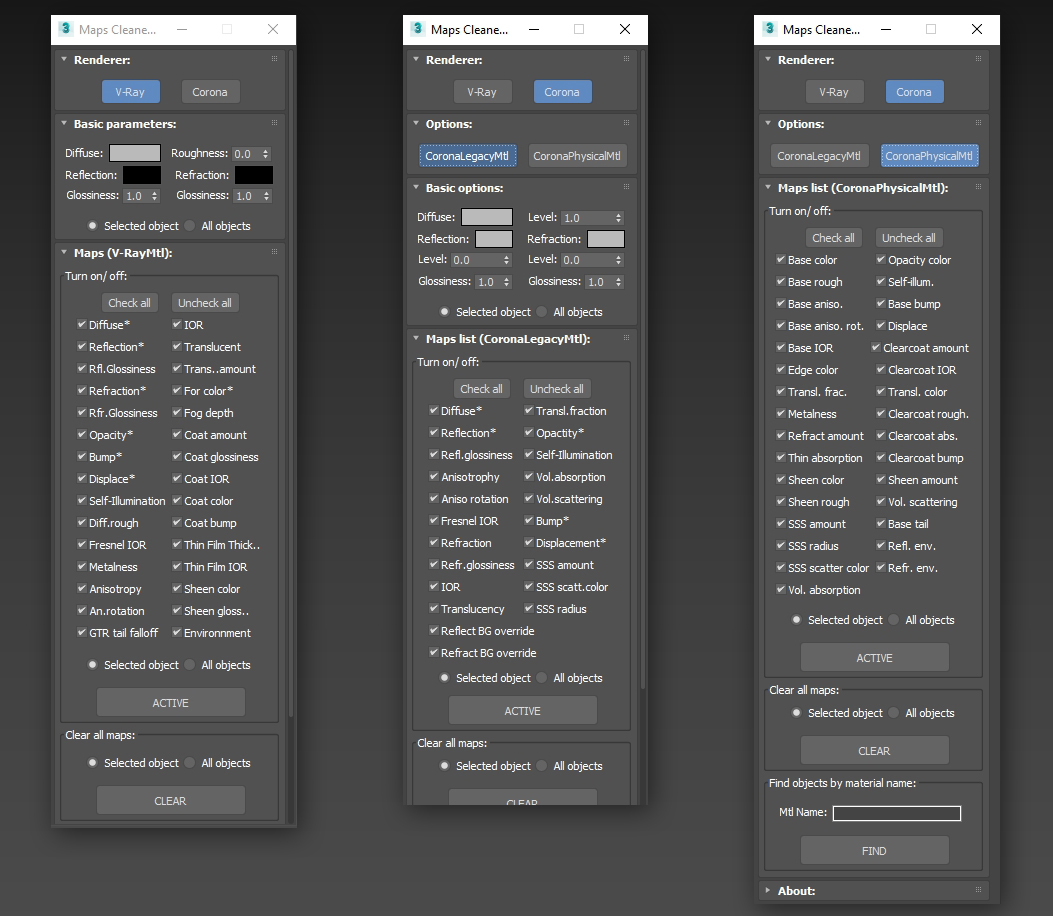Collapse the Renderer rollout in the left window
Image resolution: width=1053 pixels, height=916 pixels.
pos(63,59)
